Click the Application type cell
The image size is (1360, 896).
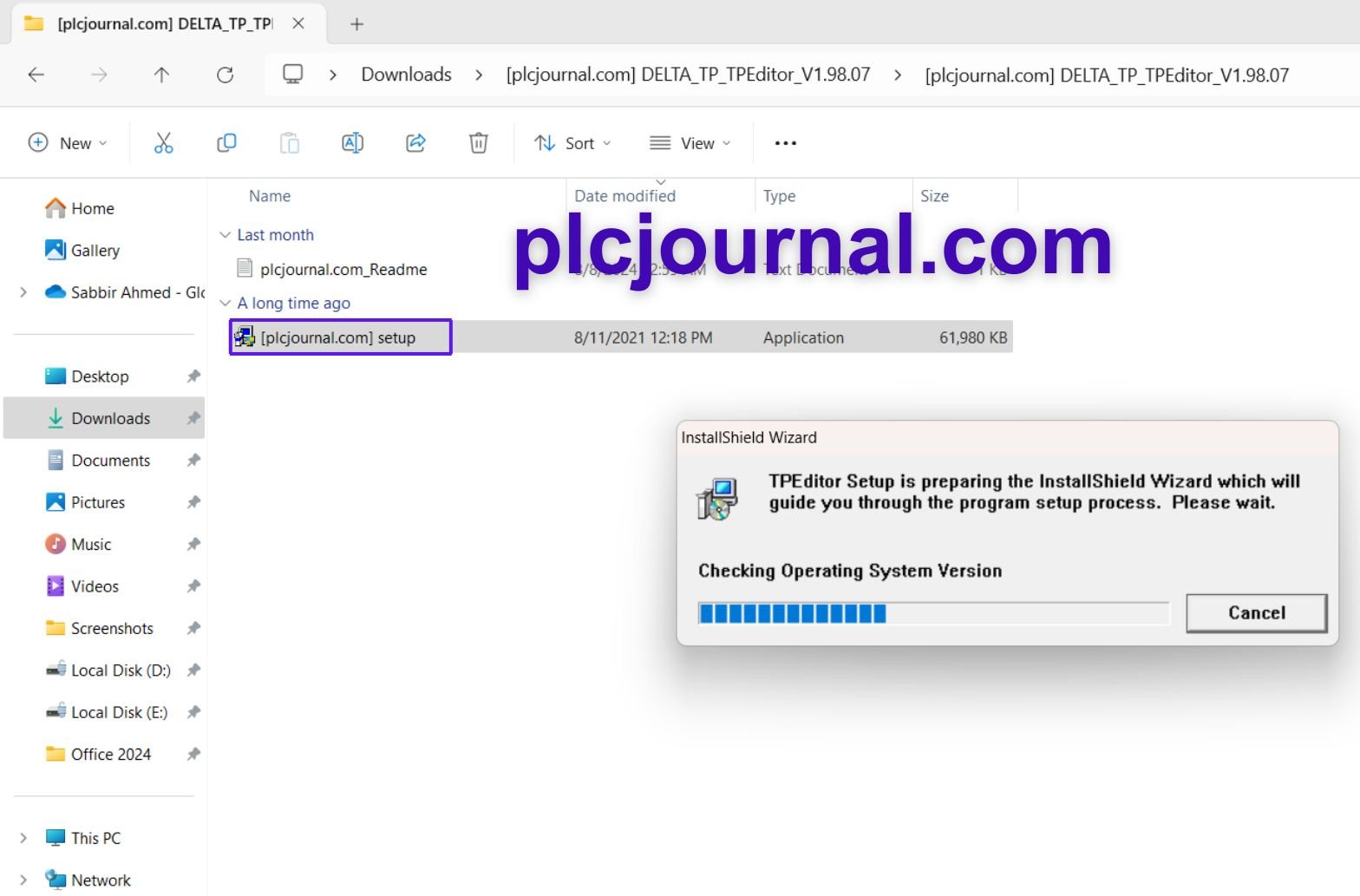tap(803, 337)
